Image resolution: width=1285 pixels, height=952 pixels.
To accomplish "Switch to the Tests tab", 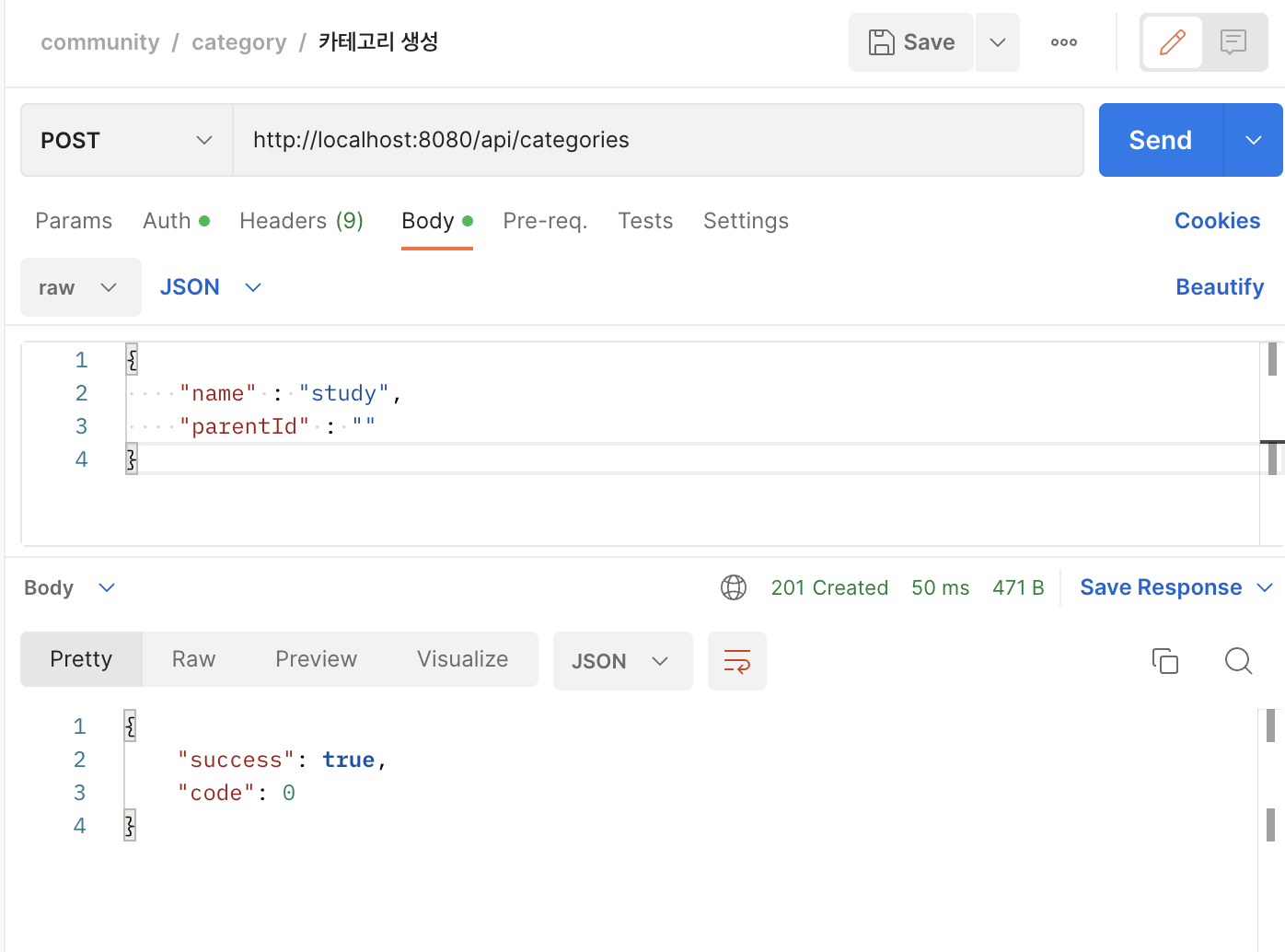I will (645, 221).
